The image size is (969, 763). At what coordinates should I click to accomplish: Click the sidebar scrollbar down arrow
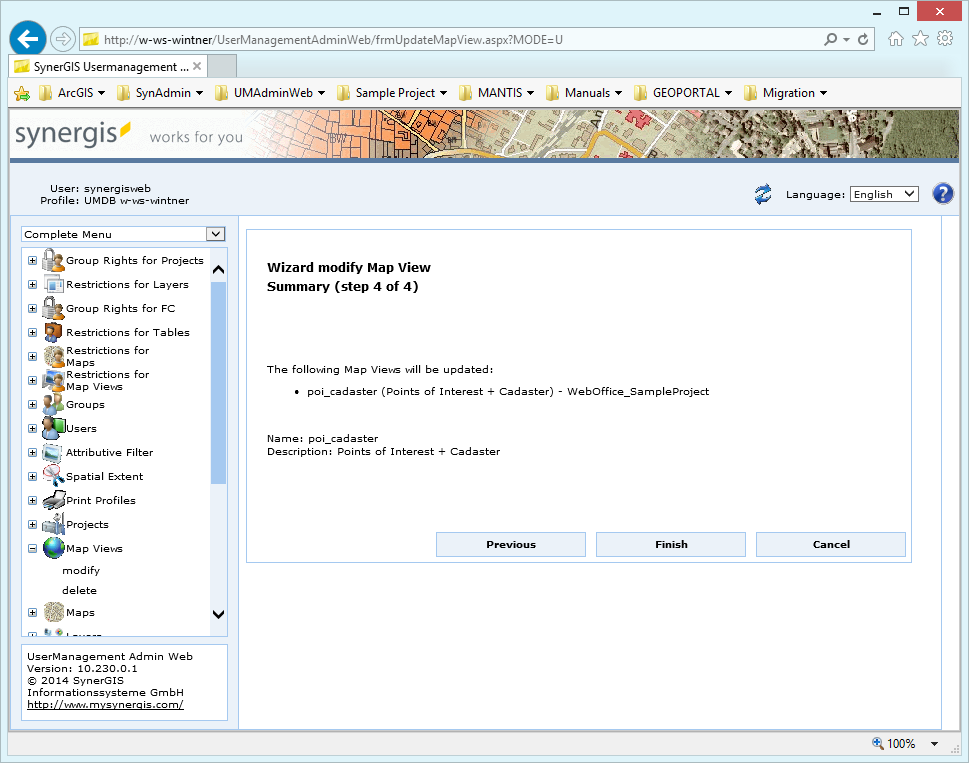coord(218,614)
